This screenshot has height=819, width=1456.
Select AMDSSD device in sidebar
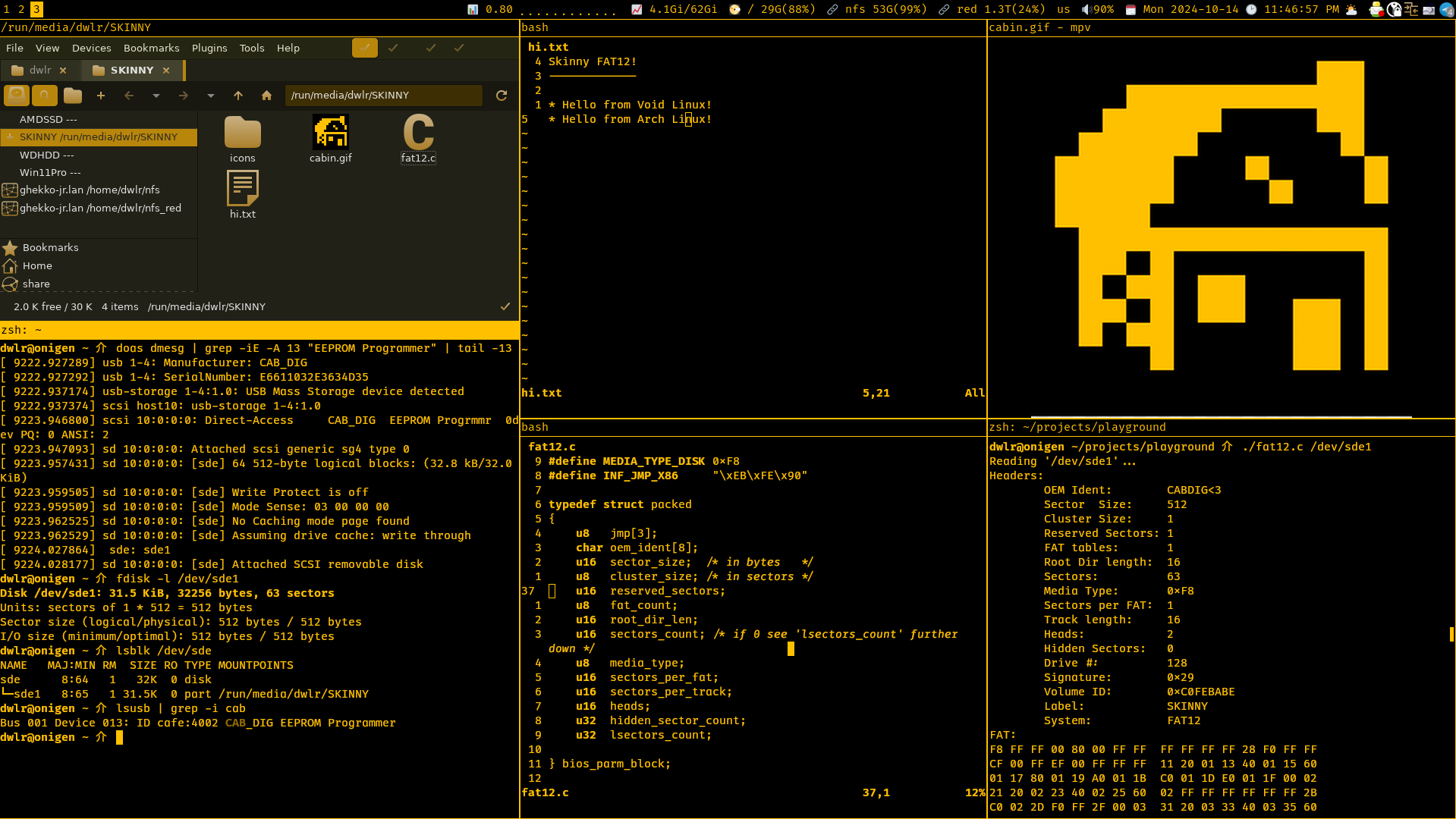99,120
